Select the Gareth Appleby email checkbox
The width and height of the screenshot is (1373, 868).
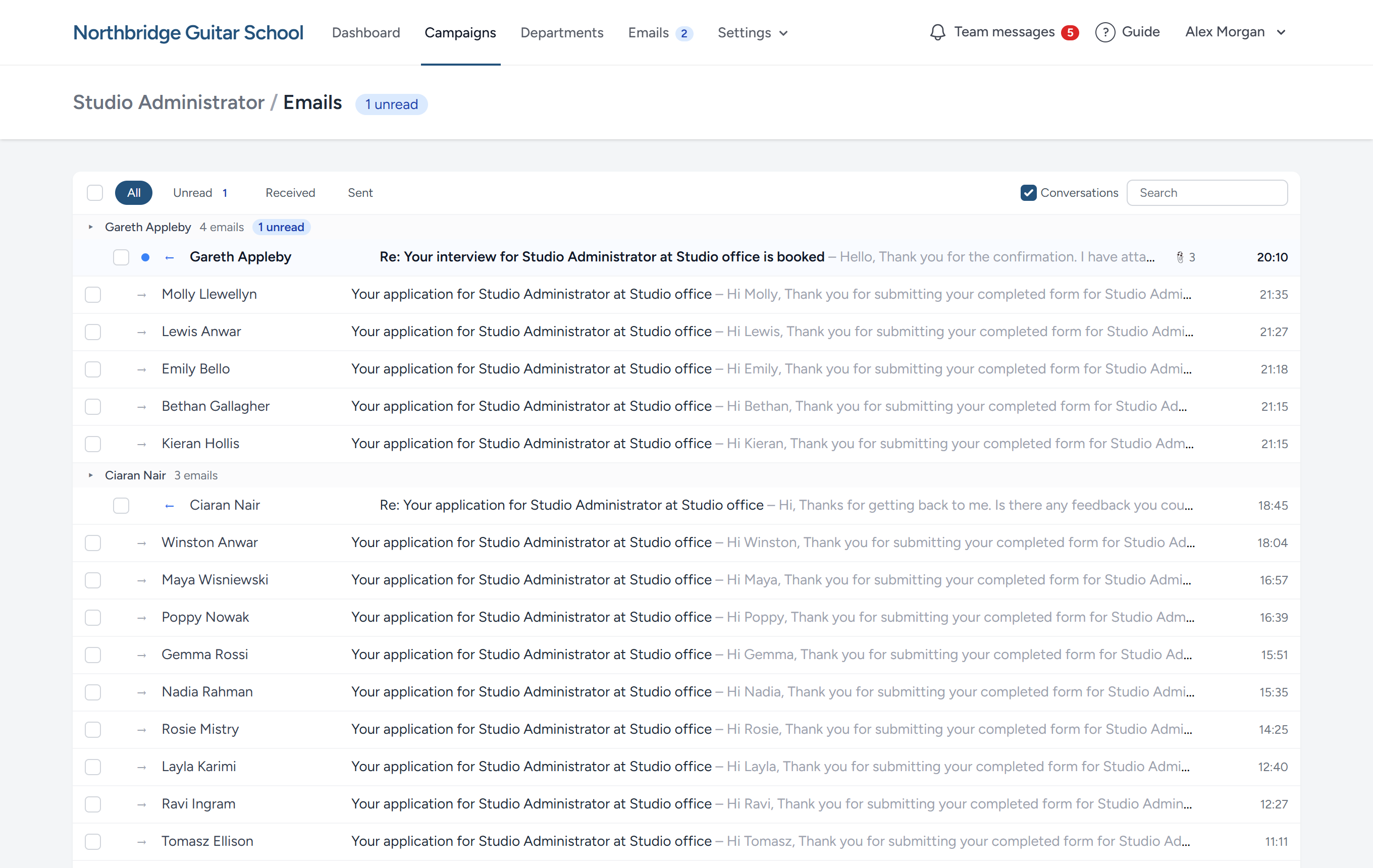121,257
